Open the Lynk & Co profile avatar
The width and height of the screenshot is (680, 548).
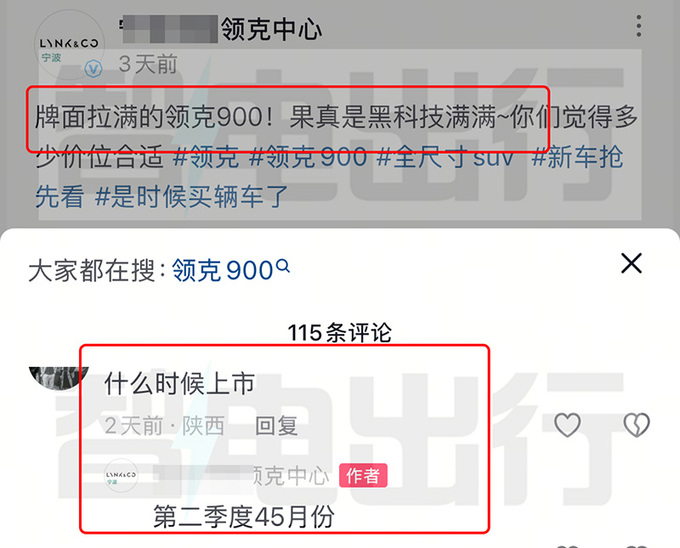69,45
